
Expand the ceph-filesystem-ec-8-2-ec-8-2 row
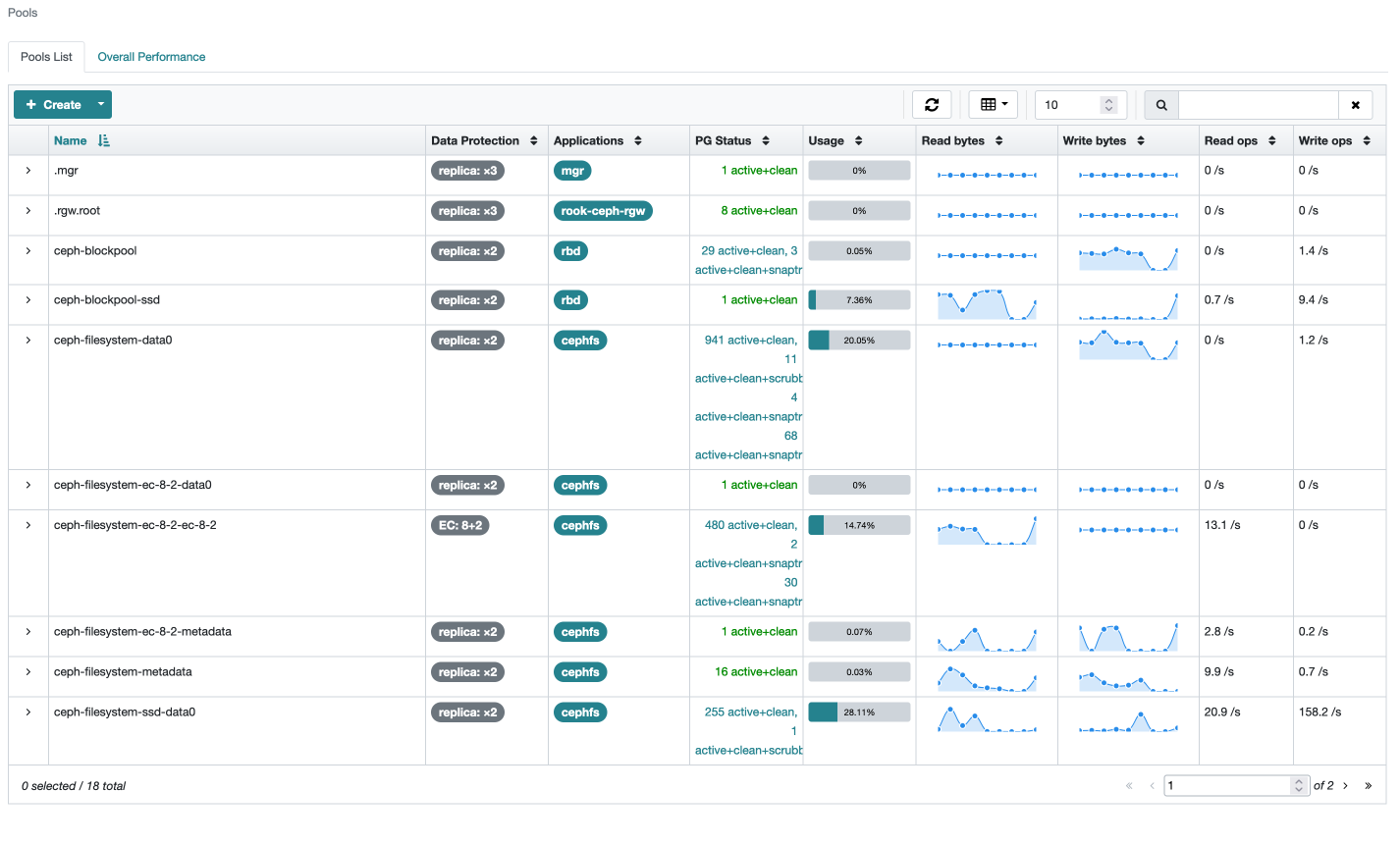pyautogui.click(x=28, y=525)
